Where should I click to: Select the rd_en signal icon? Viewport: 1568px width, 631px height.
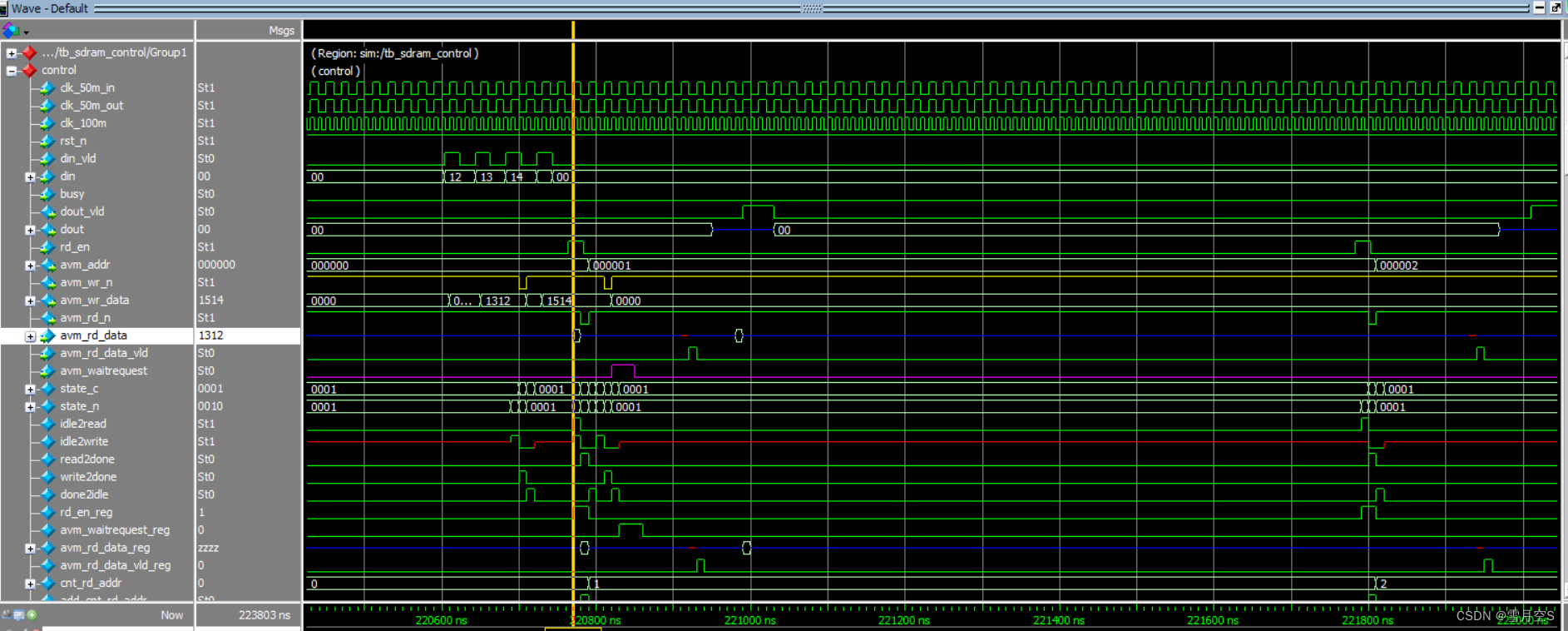47,247
